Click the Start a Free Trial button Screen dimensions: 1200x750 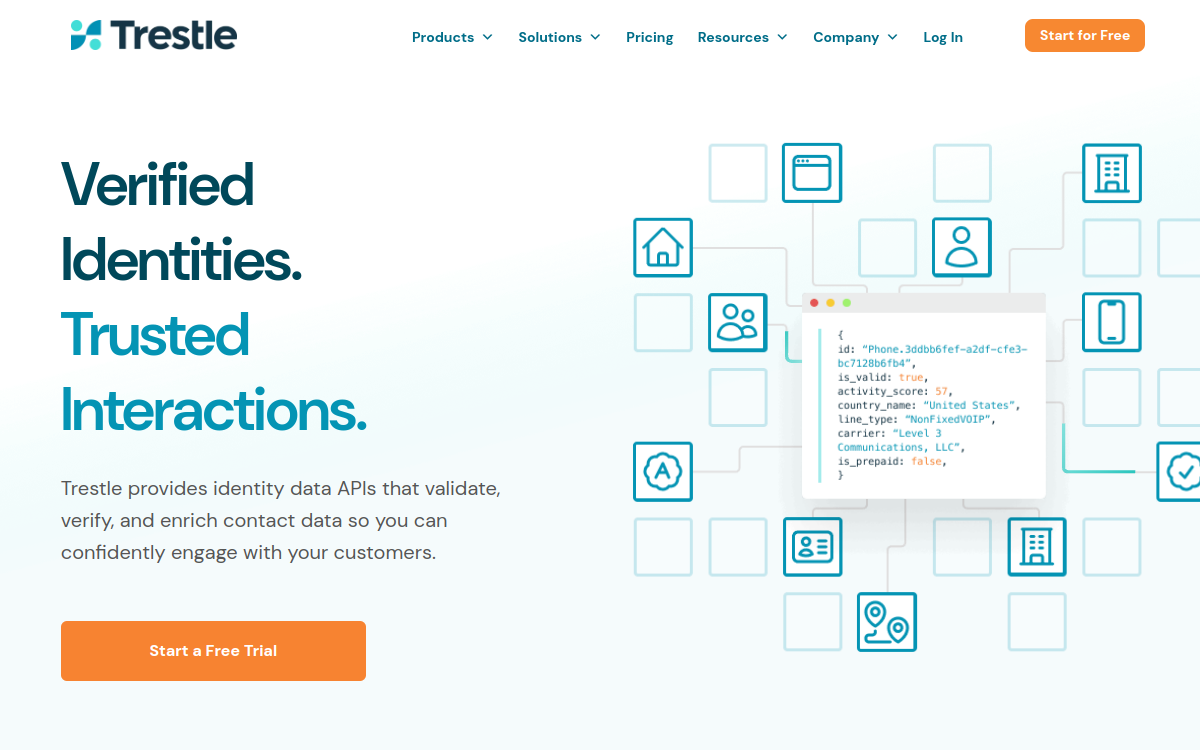pos(213,651)
